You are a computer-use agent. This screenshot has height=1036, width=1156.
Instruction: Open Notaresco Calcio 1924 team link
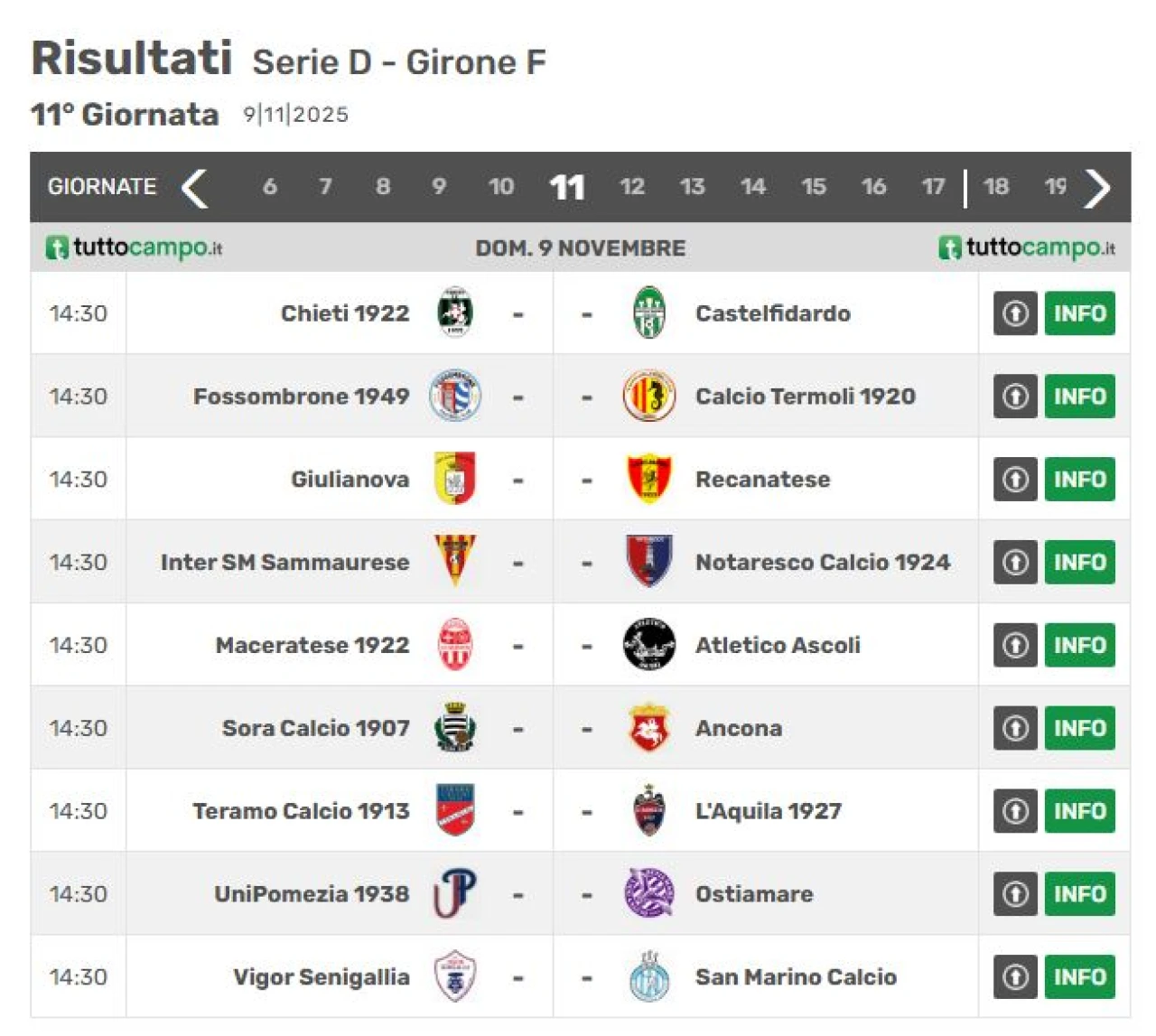coord(822,562)
